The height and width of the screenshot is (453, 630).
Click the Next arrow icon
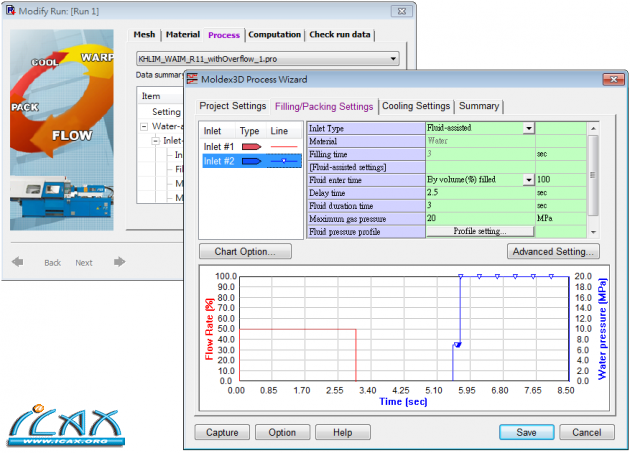[x=119, y=262]
